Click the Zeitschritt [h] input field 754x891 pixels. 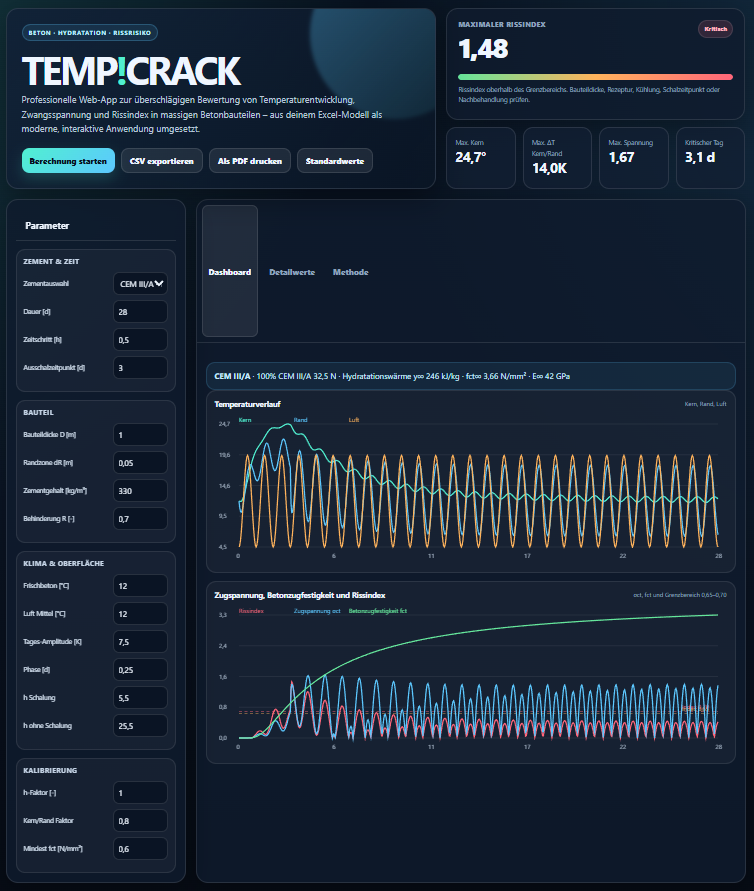140,340
